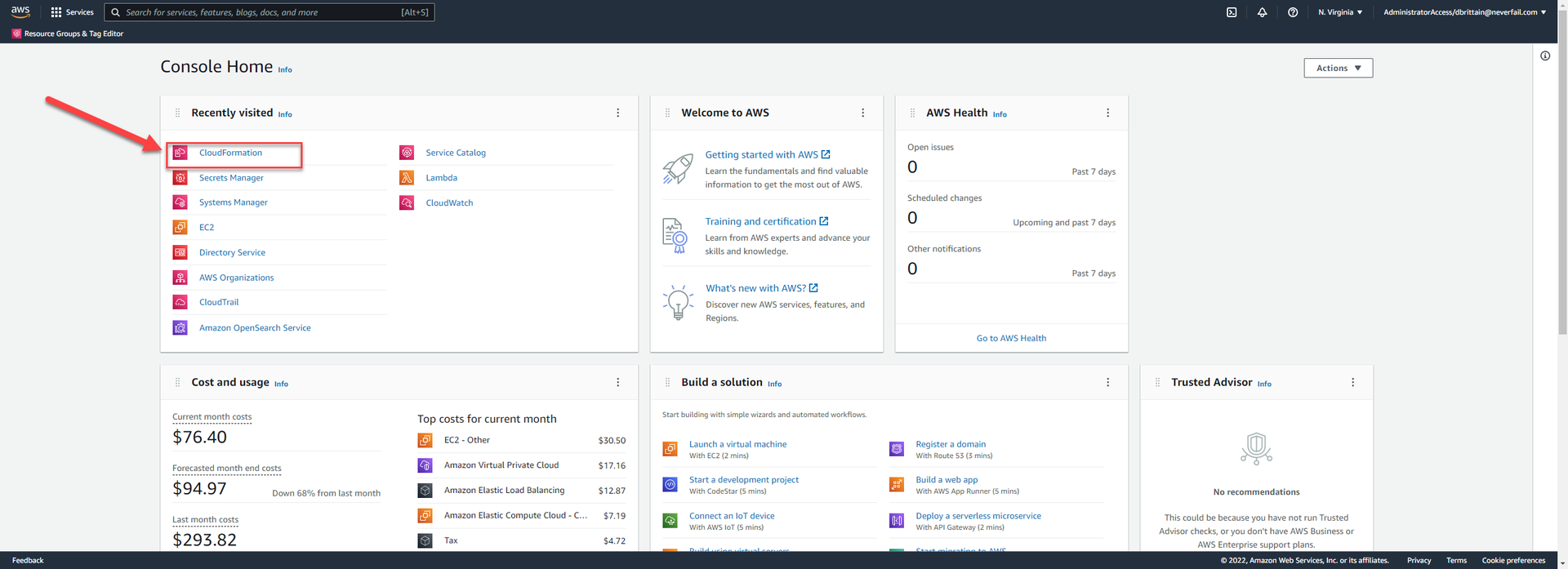Open Deploy a serverless microservice wizard
Screen dimensions: 1568x569
click(x=978, y=516)
